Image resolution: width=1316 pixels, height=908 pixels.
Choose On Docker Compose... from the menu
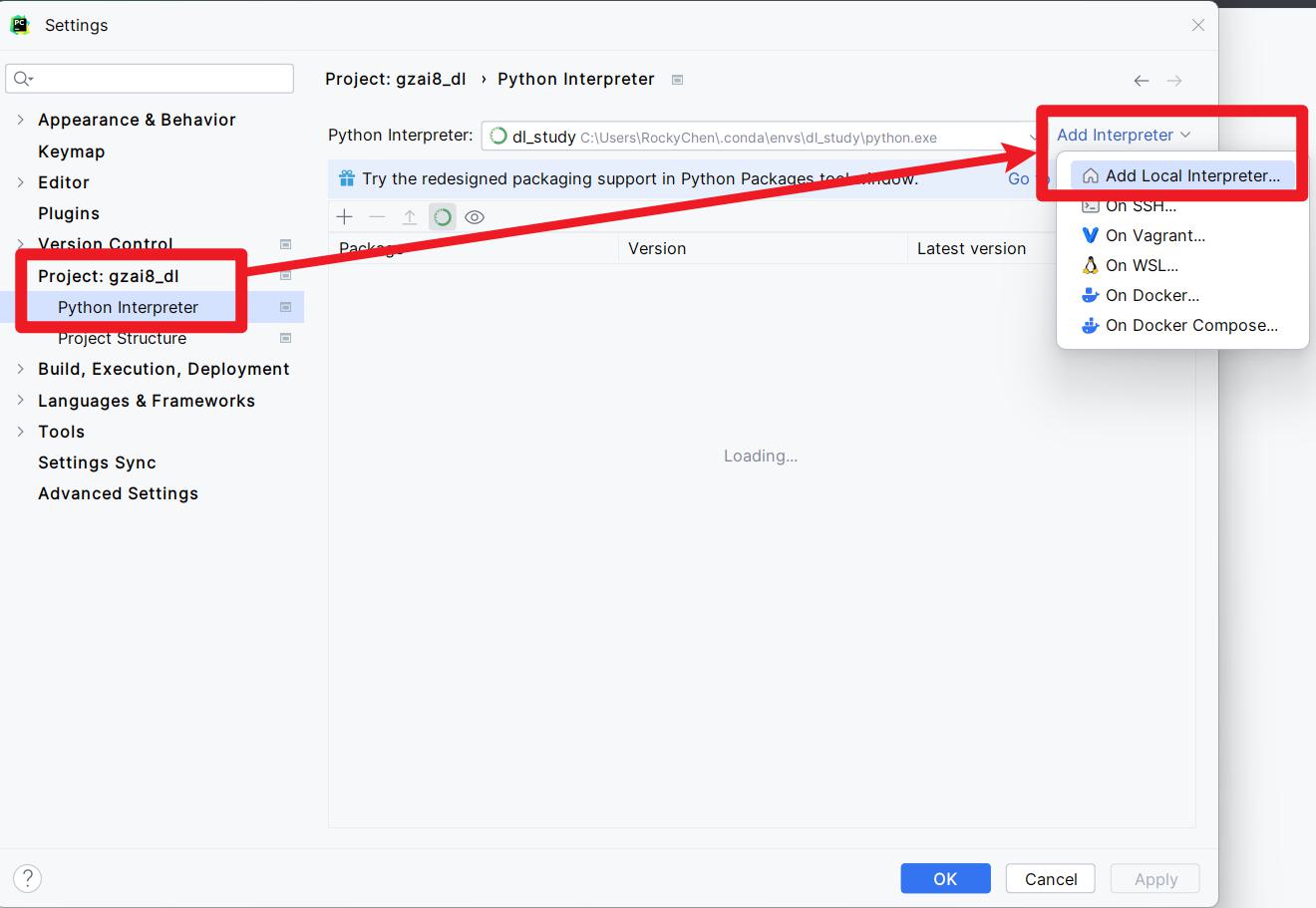[x=1182, y=325]
